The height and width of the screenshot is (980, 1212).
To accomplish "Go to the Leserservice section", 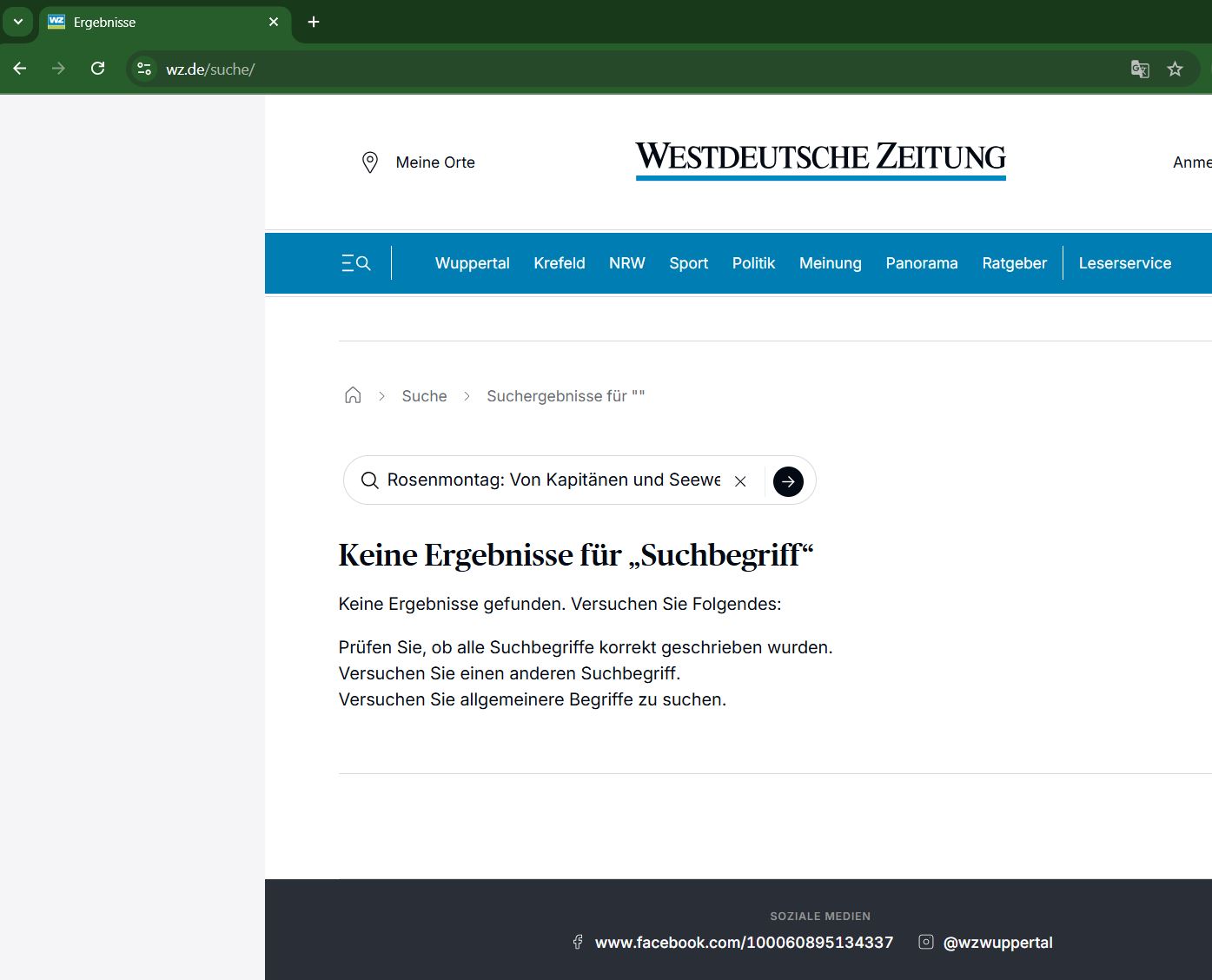I will tap(1124, 263).
